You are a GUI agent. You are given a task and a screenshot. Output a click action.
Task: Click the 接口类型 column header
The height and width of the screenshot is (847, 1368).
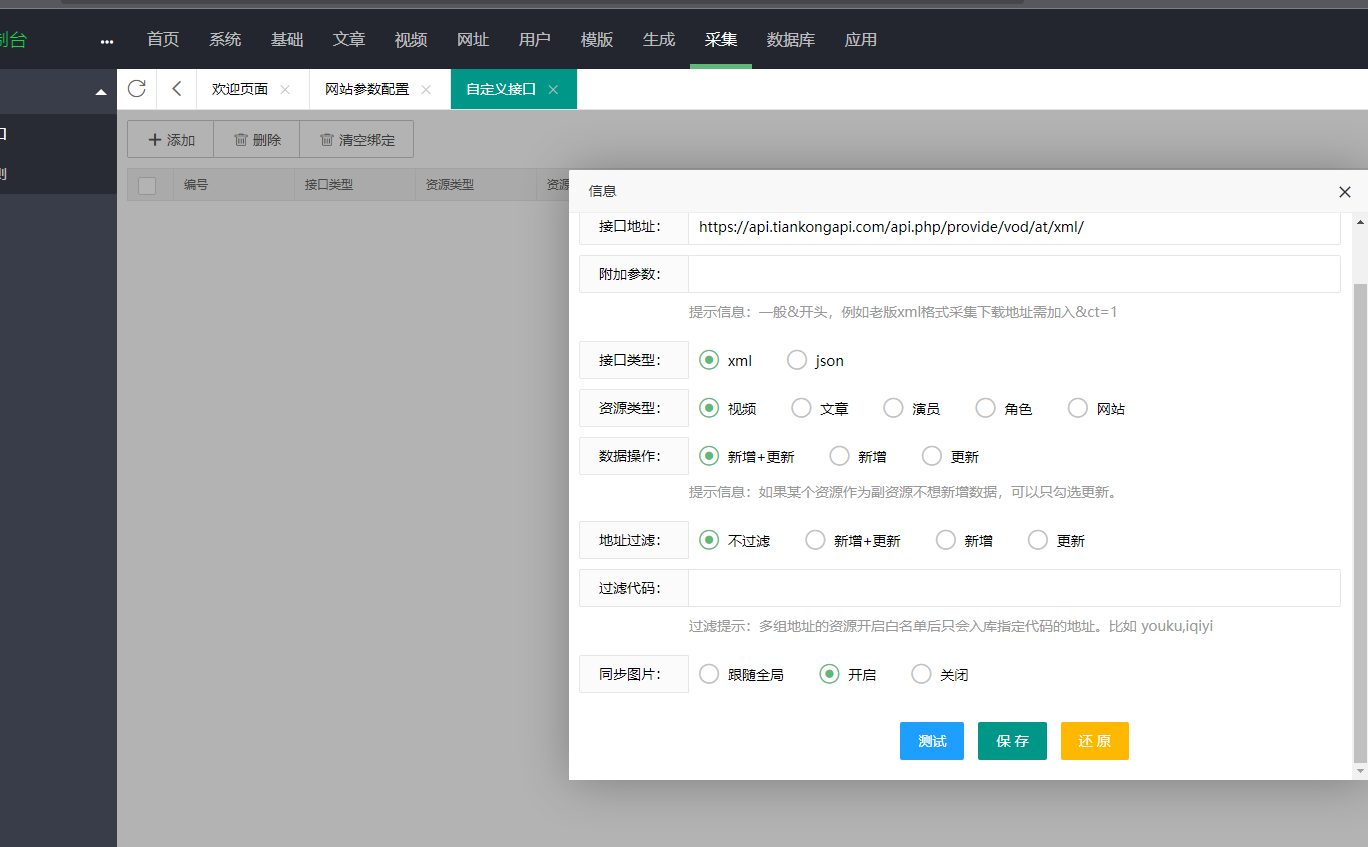click(329, 185)
